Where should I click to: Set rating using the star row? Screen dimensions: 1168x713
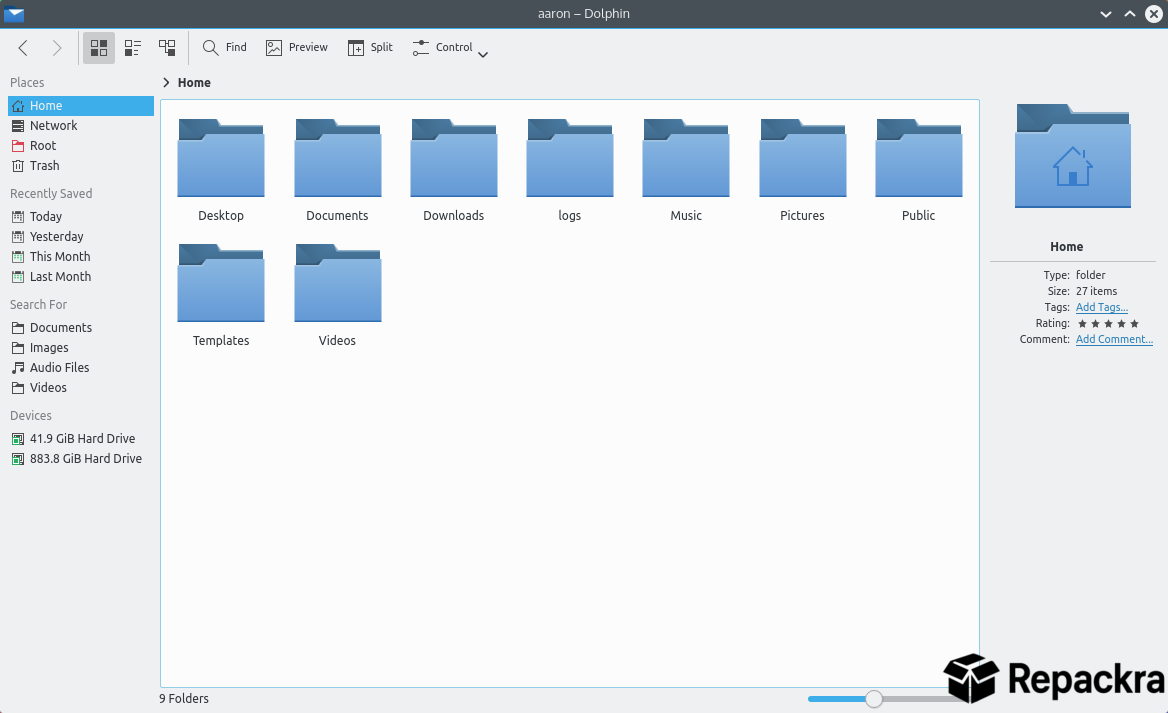1108,324
